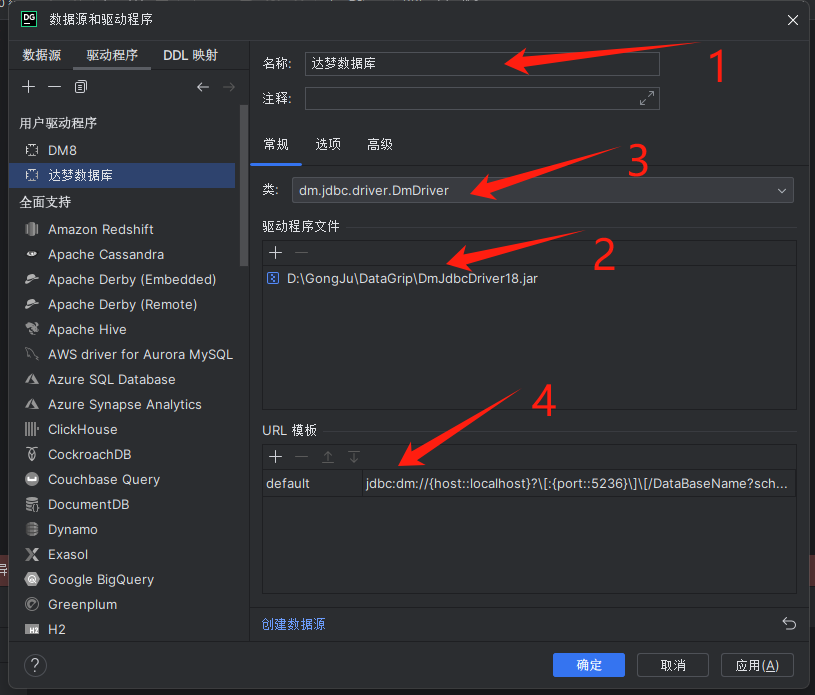Add a driver file under 驱动程序文件
The width and height of the screenshot is (815, 695).
pos(275,253)
